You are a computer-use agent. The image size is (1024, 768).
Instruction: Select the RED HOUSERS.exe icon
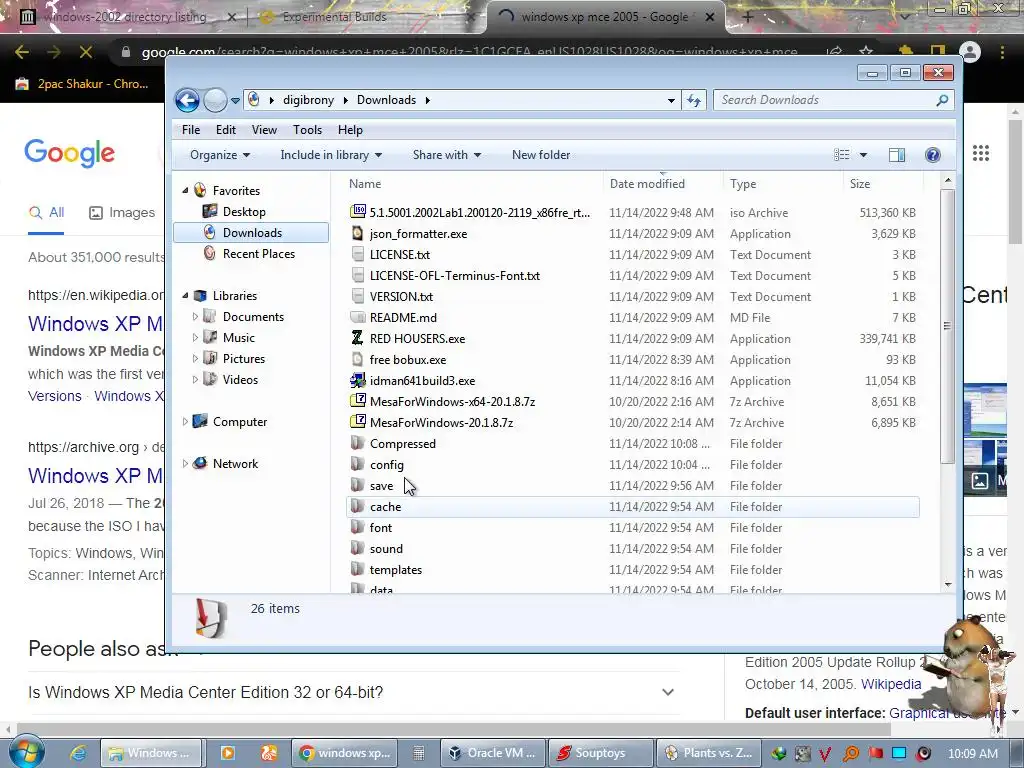pyautogui.click(x=357, y=338)
